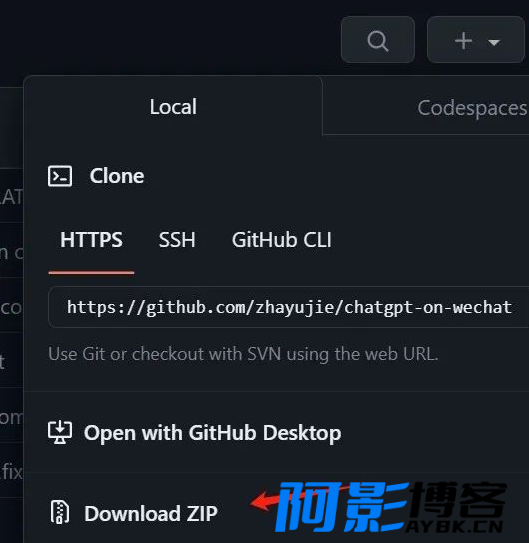Switch to the Local tab
Screen dimensions: 529x543
tap(173, 107)
